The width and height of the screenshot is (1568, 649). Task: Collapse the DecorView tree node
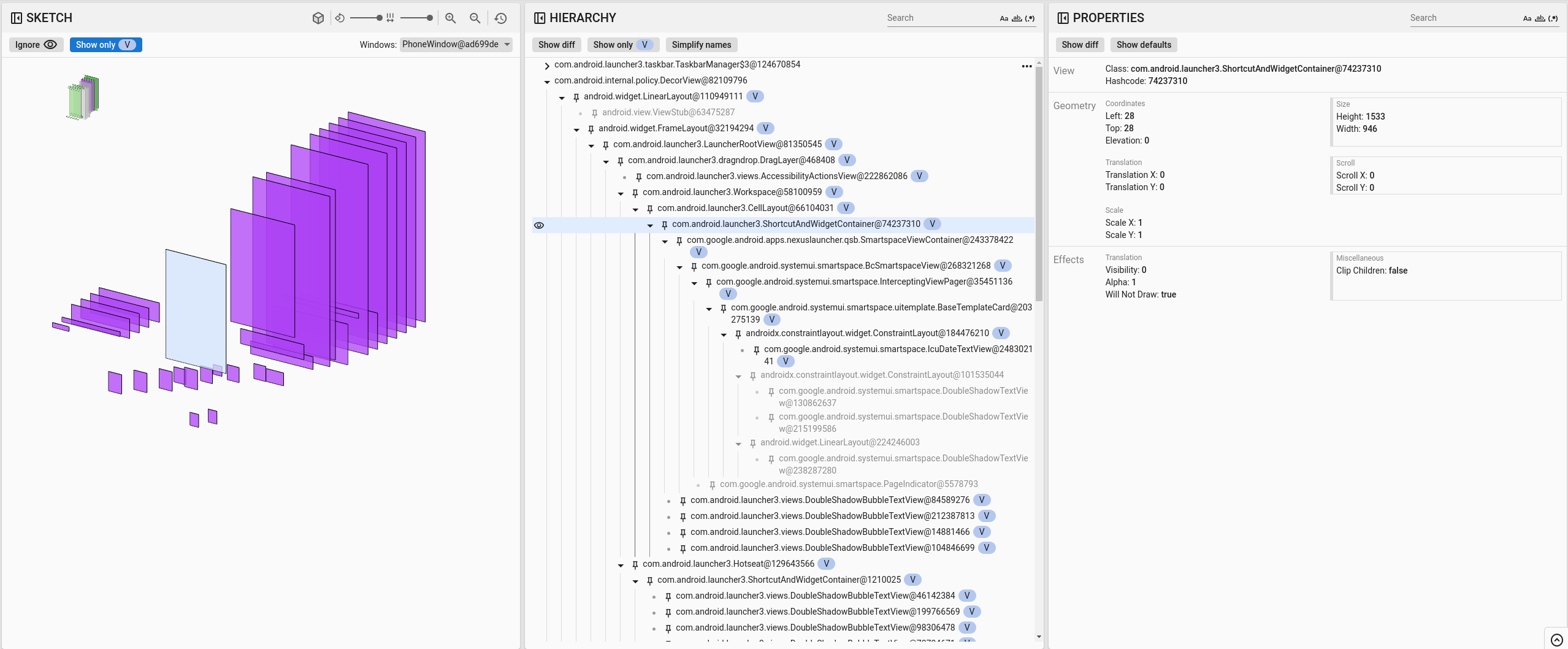[x=546, y=81]
